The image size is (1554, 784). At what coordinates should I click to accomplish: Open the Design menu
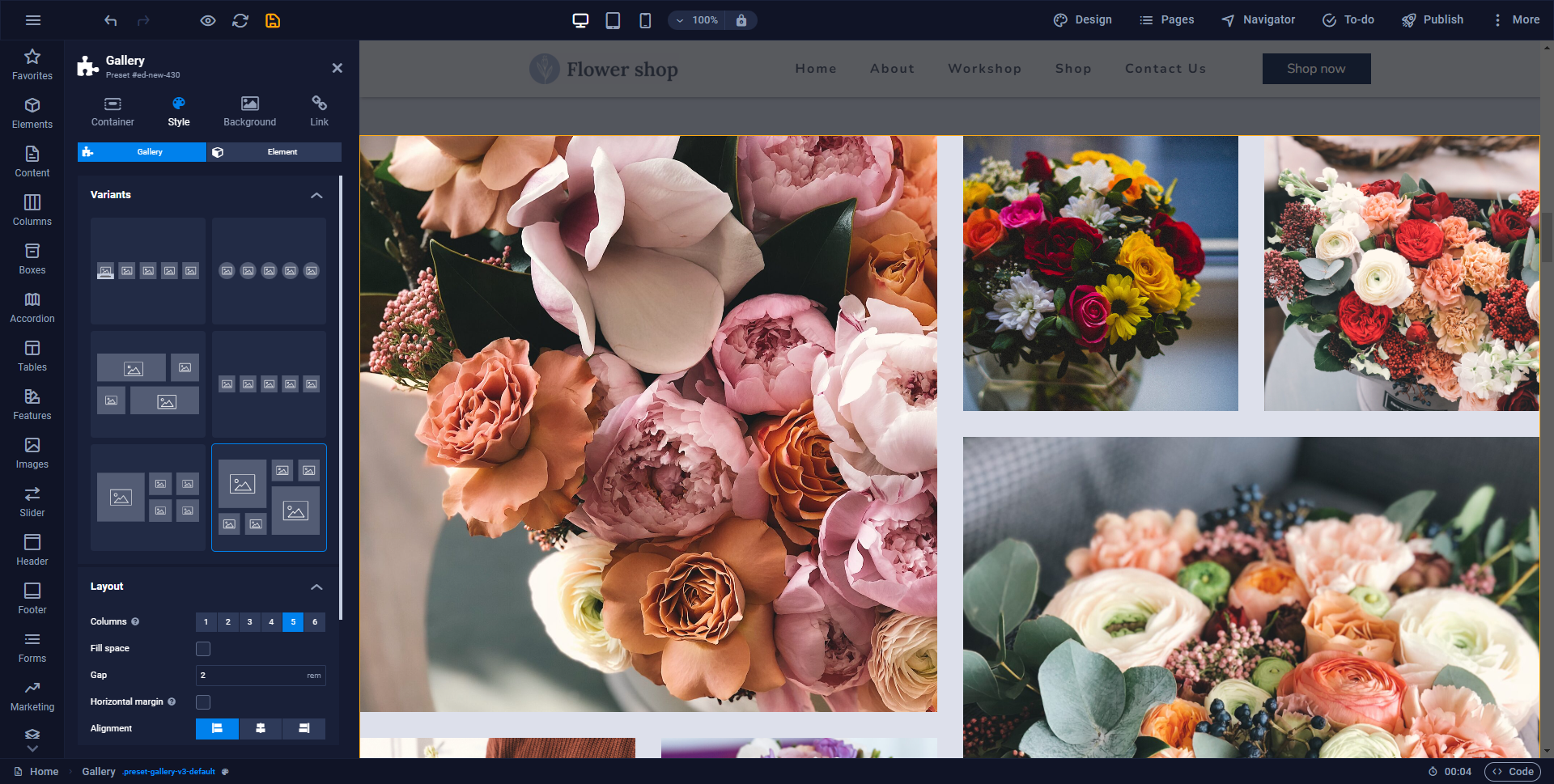click(x=1083, y=20)
